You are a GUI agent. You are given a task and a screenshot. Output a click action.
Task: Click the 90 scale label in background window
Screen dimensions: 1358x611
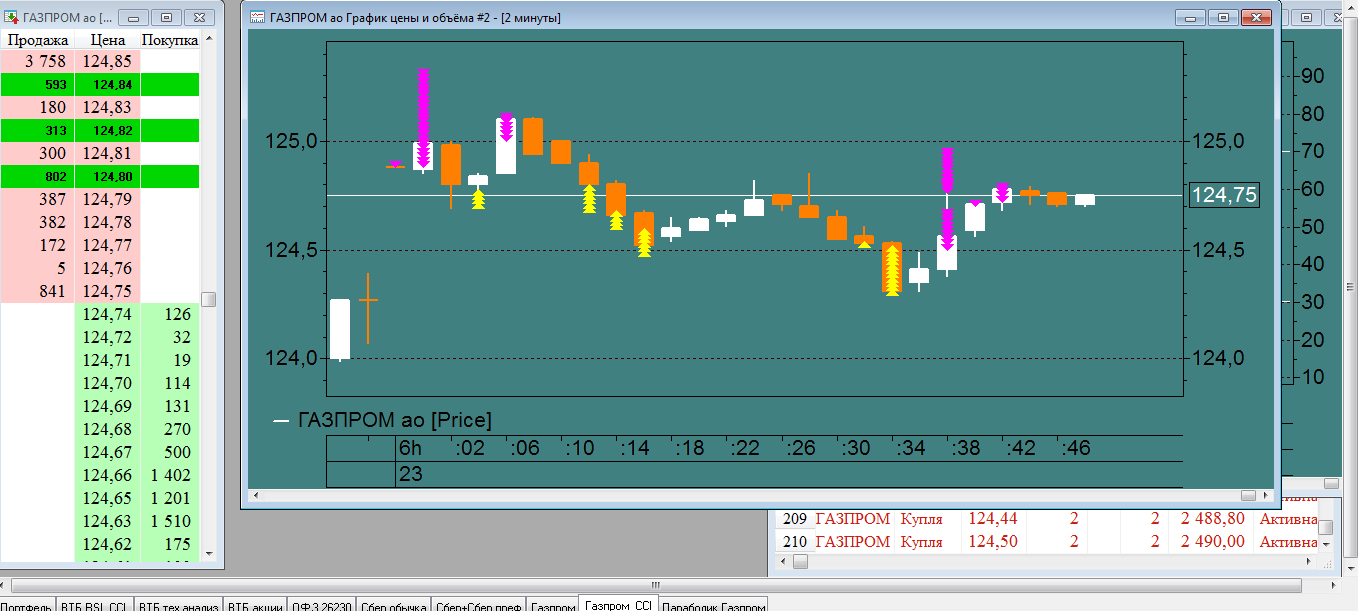tap(1312, 76)
